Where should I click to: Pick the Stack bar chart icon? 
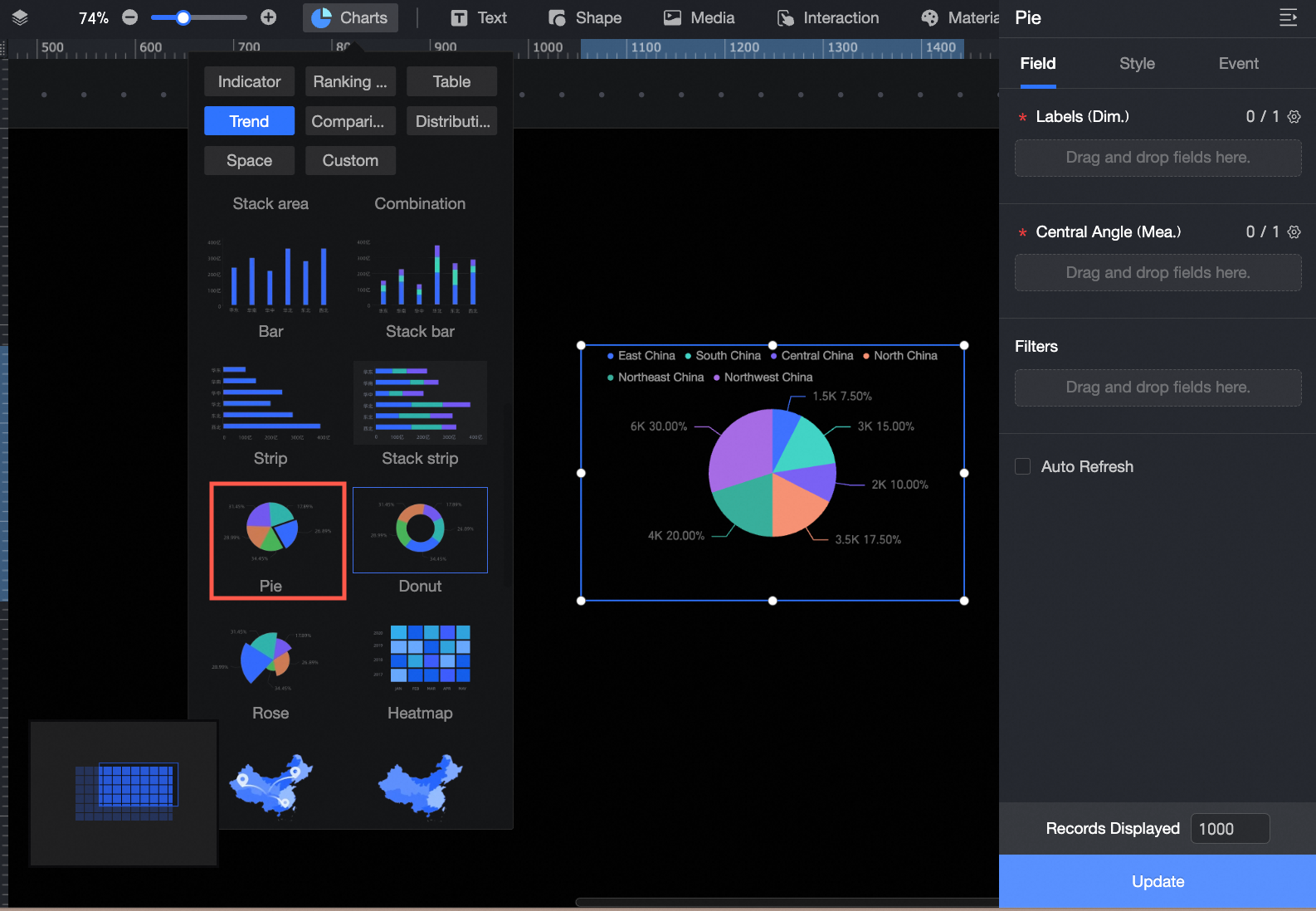420,276
